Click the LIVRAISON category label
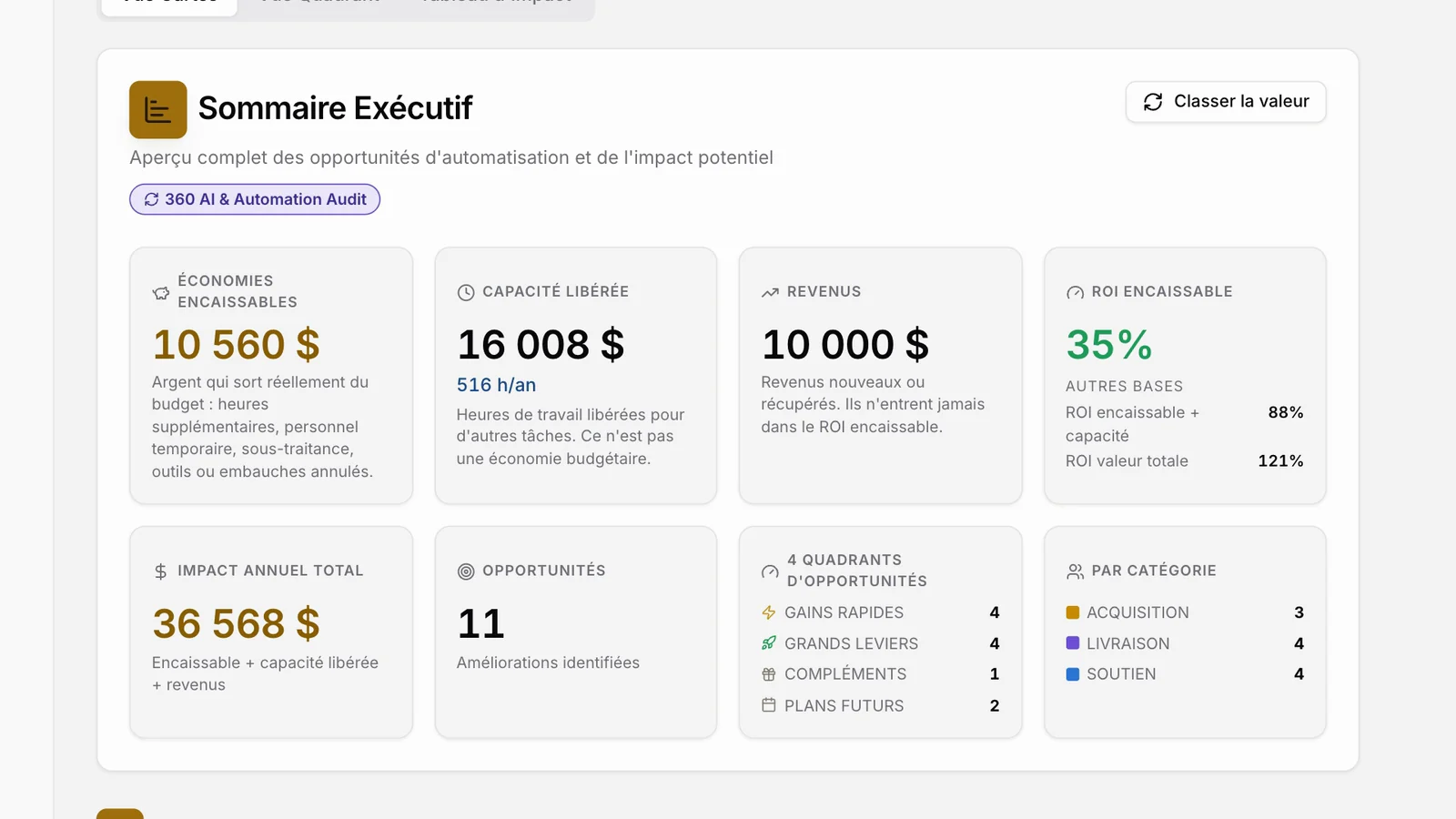The height and width of the screenshot is (819, 1456). [x=1128, y=643]
